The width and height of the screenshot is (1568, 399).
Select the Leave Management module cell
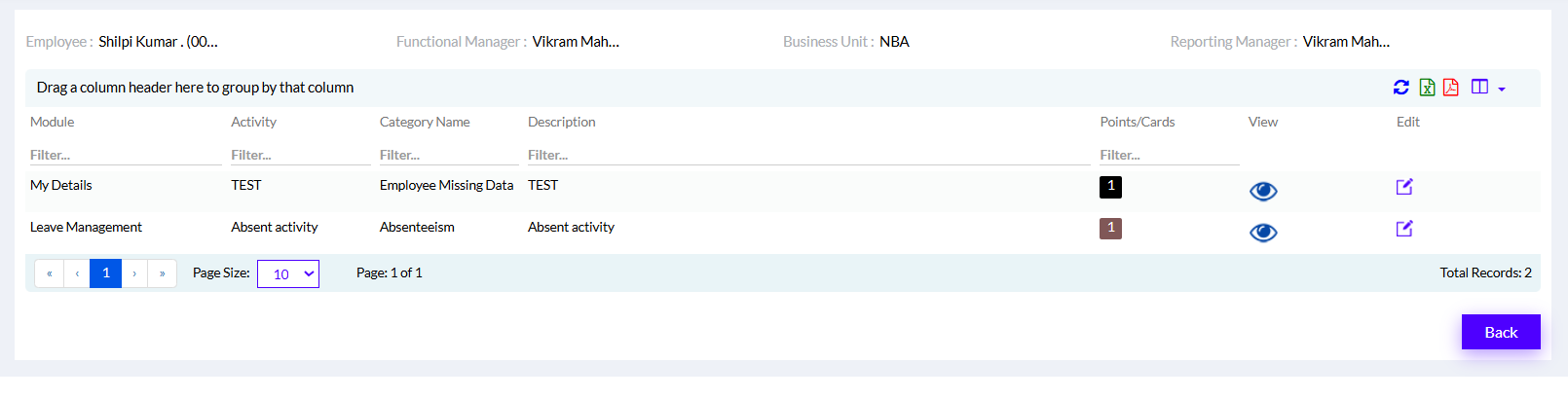pos(86,227)
